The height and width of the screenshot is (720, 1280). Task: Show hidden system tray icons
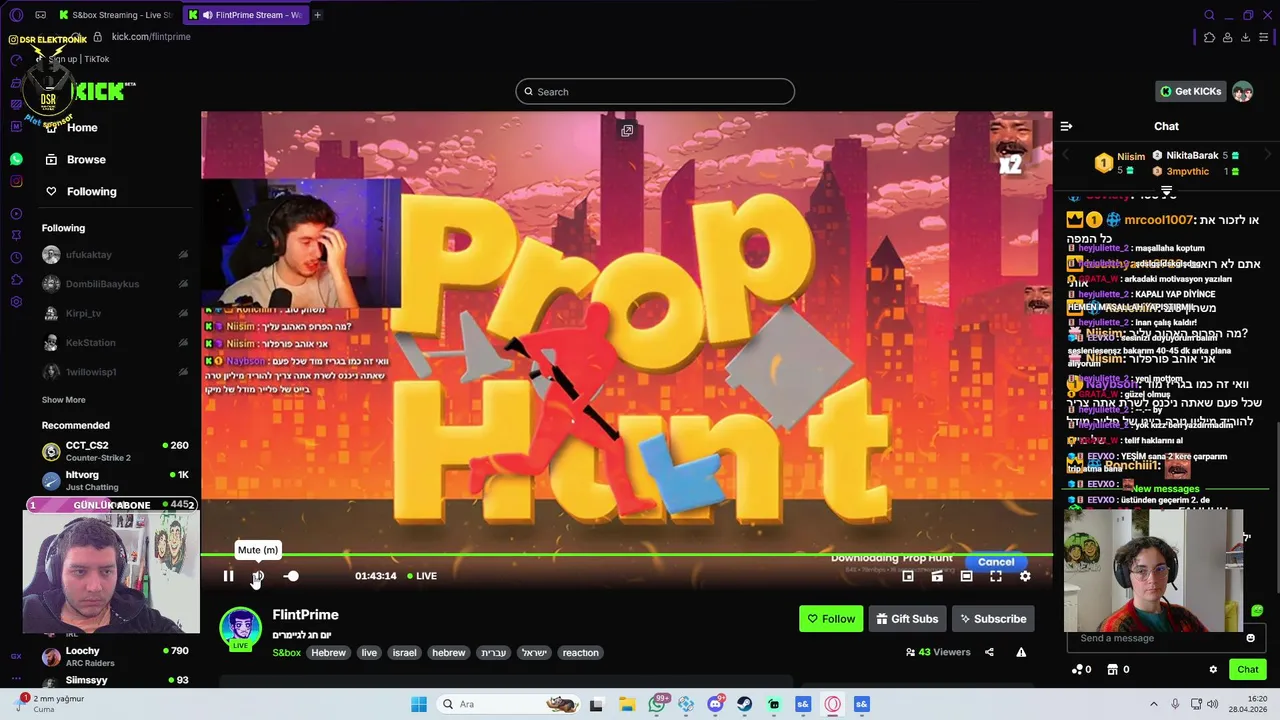[x=1153, y=704]
